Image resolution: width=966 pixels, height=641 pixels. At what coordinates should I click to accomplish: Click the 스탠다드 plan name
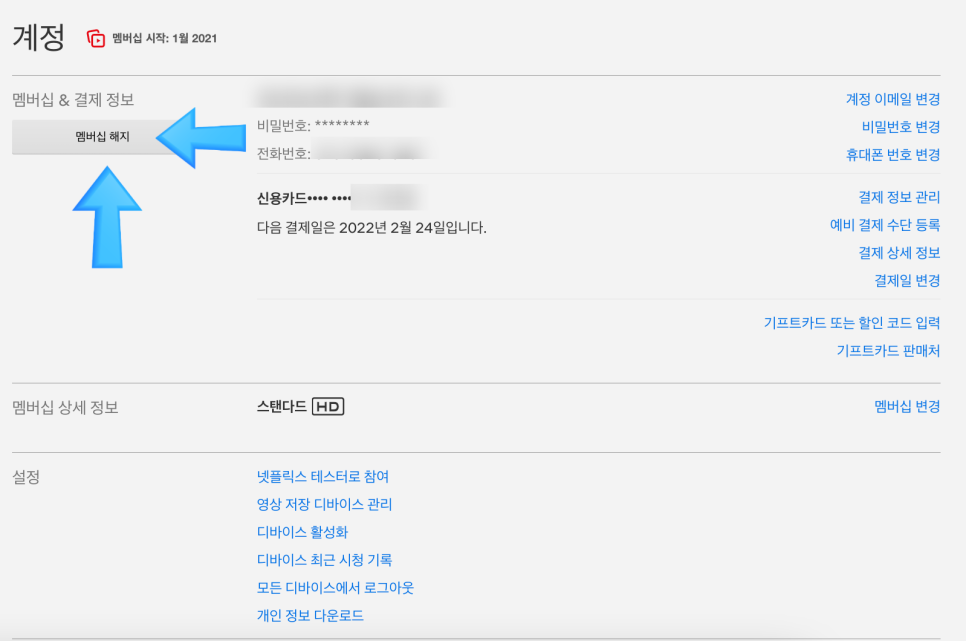(x=282, y=406)
